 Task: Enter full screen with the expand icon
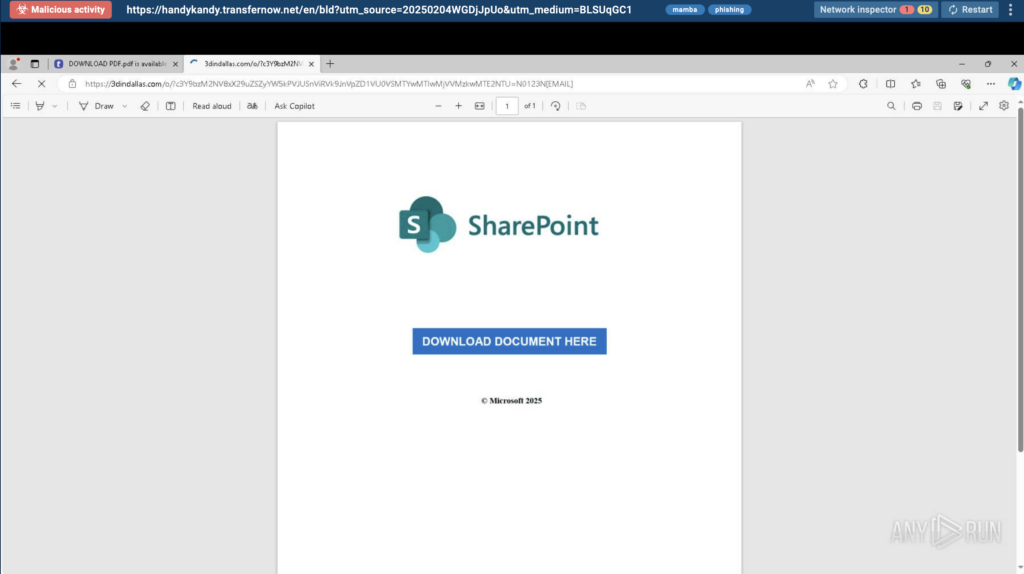(x=983, y=106)
